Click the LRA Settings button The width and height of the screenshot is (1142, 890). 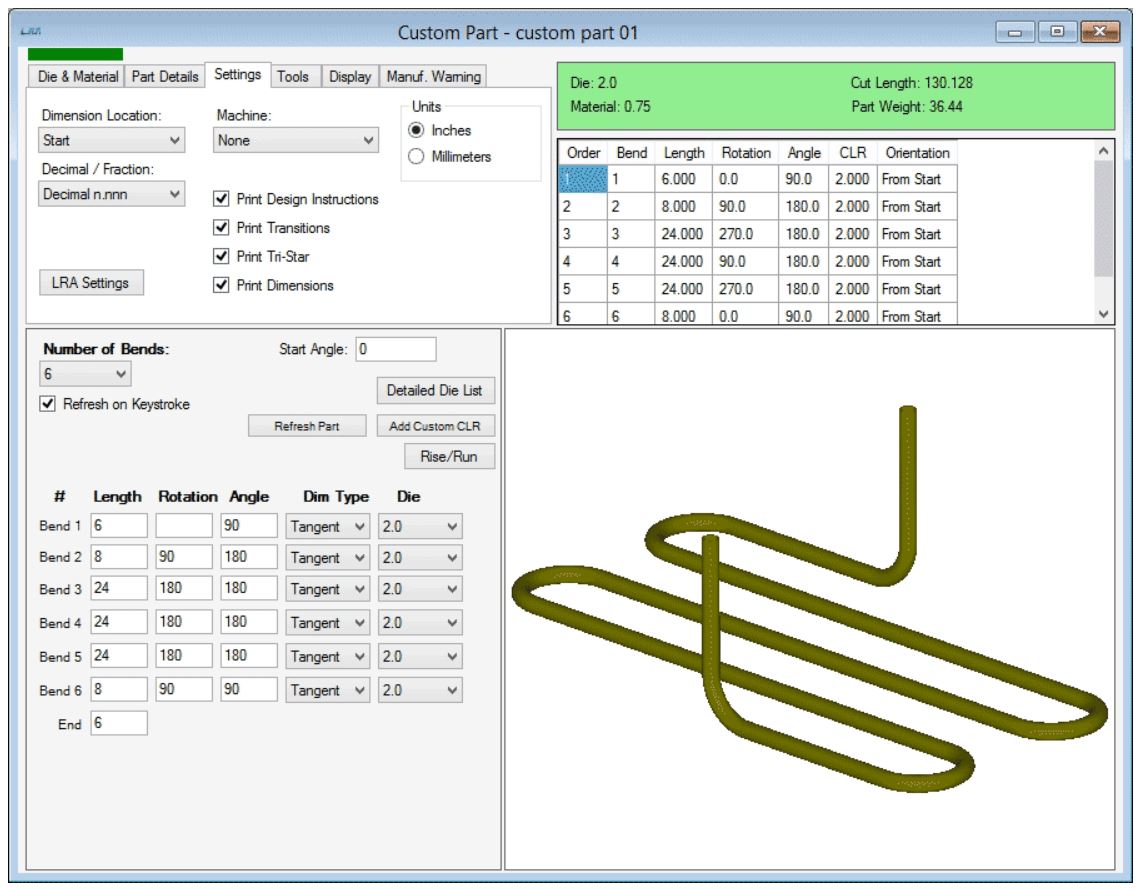coord(91,281)
